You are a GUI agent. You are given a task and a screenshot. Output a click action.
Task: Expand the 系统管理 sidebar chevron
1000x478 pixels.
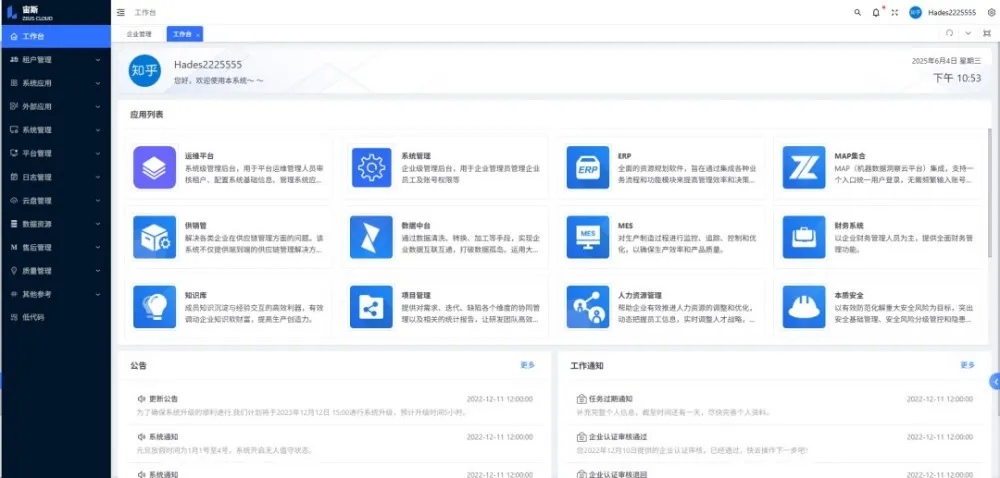coord(98,130)
